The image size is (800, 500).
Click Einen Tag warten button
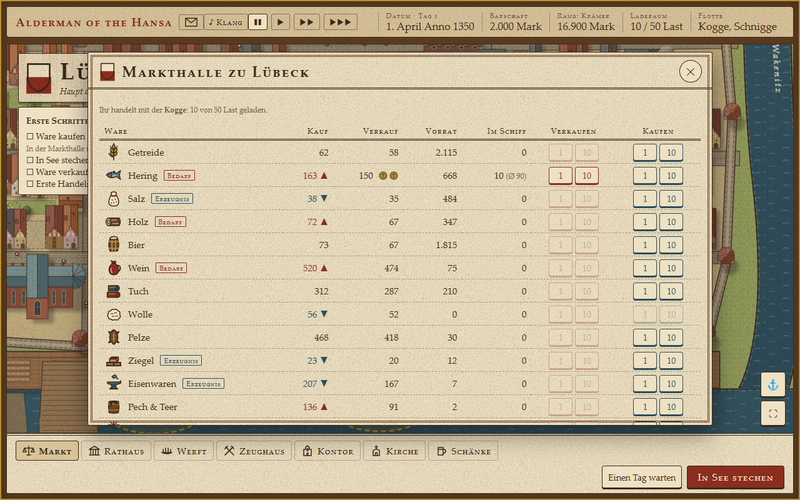click(x=641, y=478)
